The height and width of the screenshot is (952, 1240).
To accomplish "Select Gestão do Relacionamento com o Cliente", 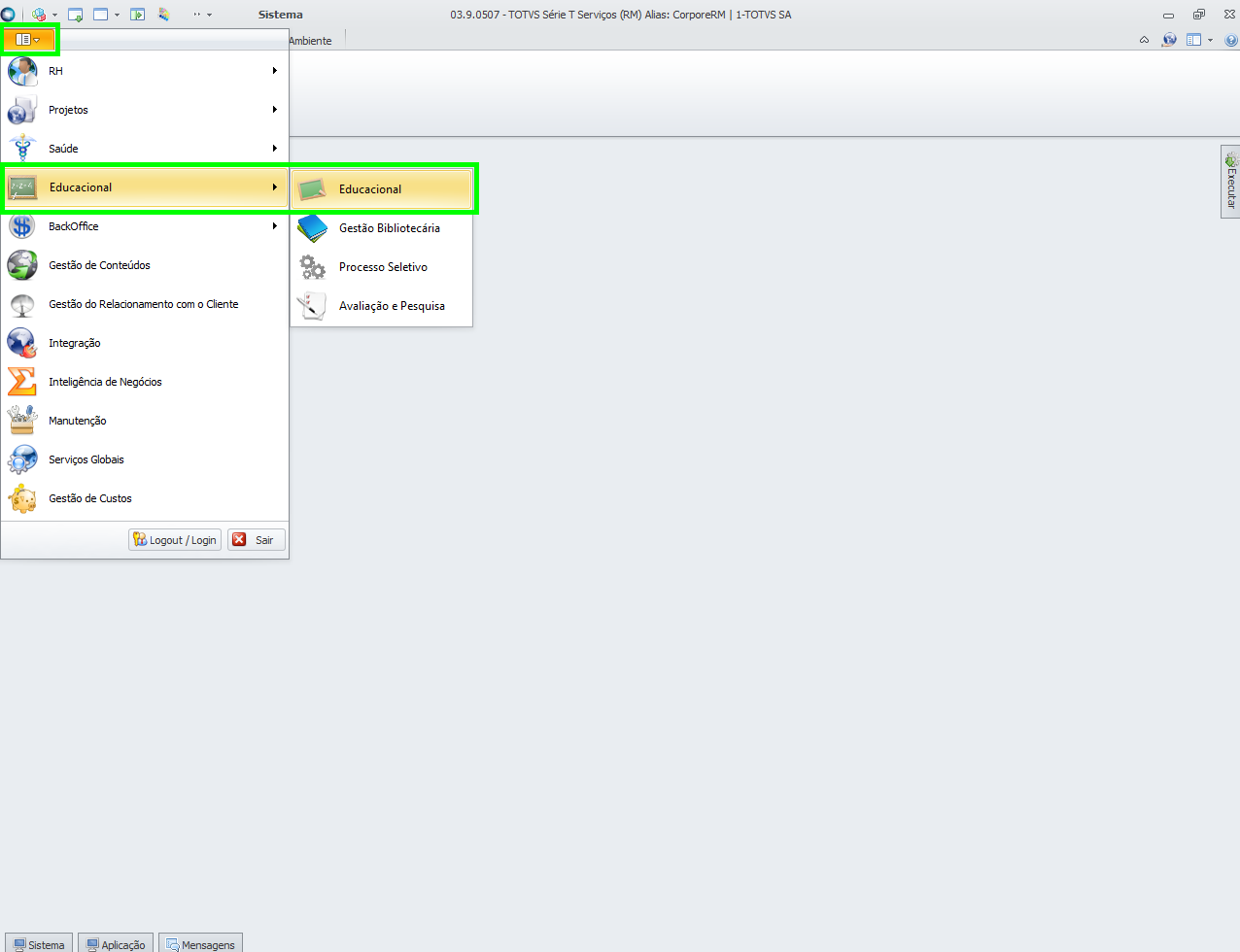I will click(145, 304).
